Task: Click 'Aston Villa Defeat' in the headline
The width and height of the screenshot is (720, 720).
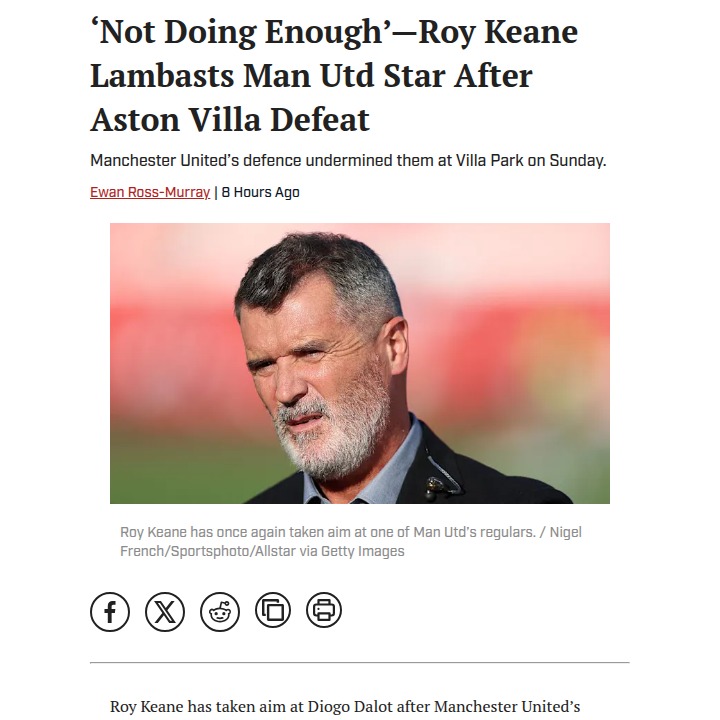Action: point(230,120)
